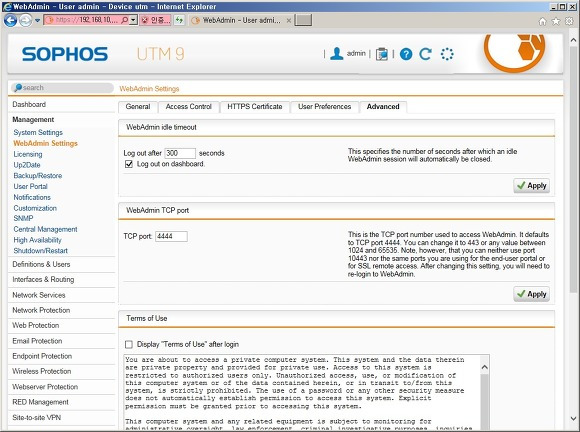Close the WebAdmin browser tab
This screenshot has height=432, width=580.
click(x=289, y=20)
